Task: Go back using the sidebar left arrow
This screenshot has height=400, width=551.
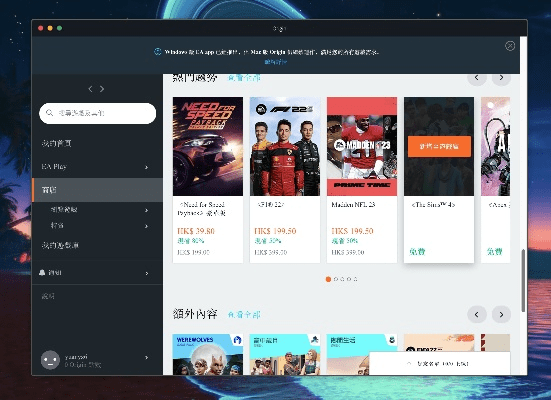Action: coord(90,89)
